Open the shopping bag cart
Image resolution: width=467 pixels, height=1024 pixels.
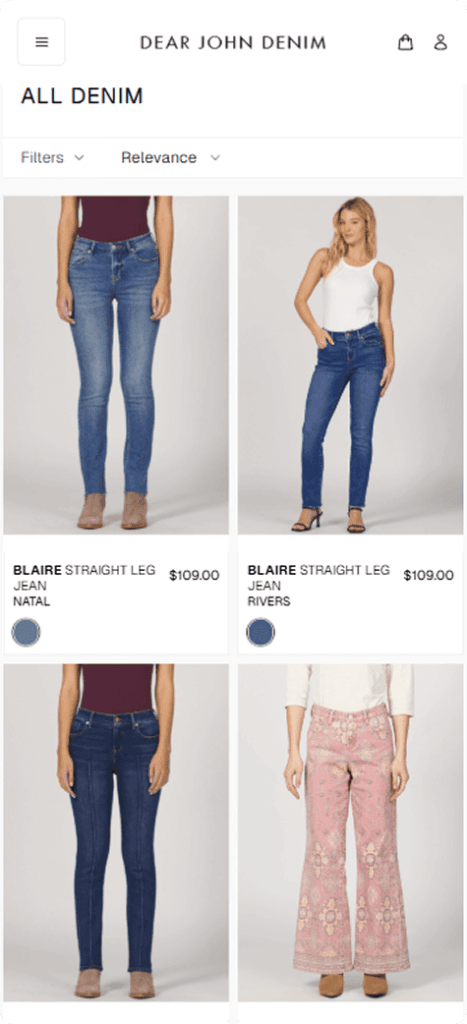[406, 42]
